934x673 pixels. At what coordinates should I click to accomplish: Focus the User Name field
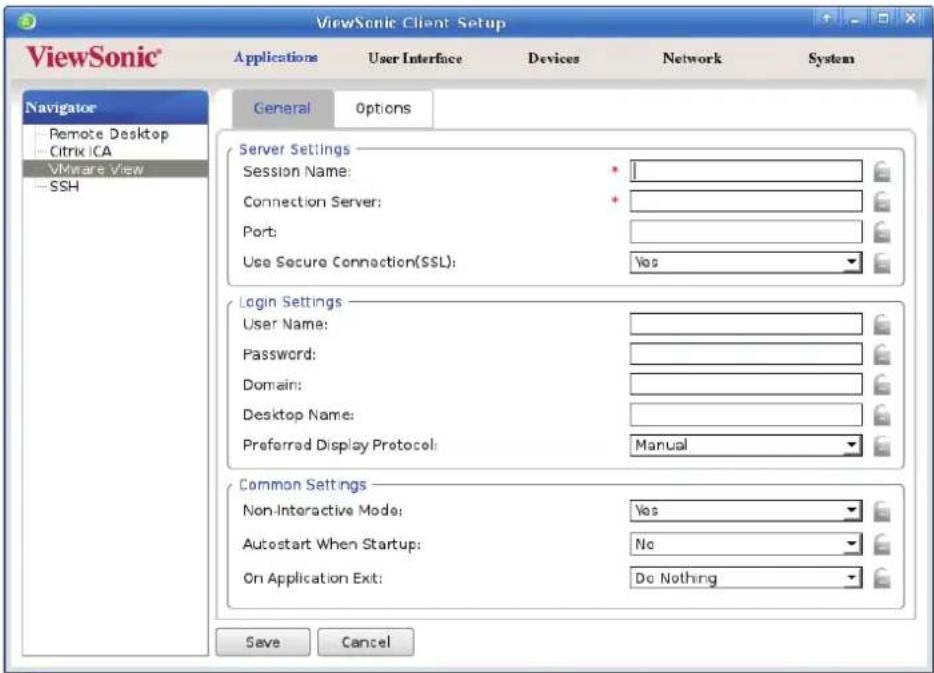(746, 325)
